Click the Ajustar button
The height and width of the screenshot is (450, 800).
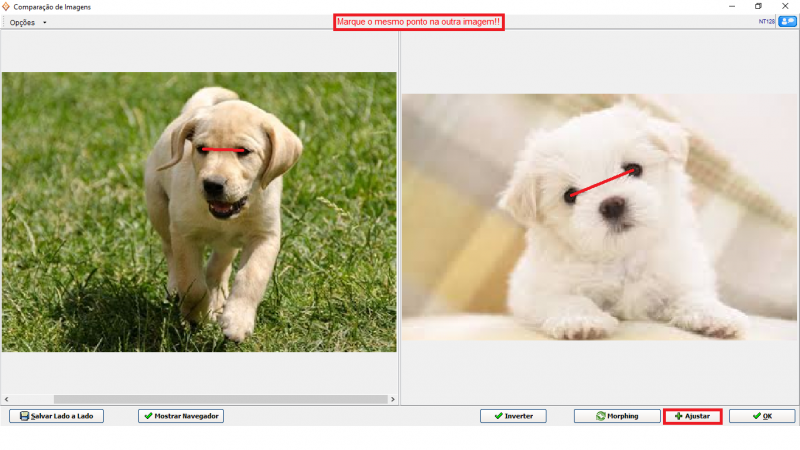click(692, 415)
